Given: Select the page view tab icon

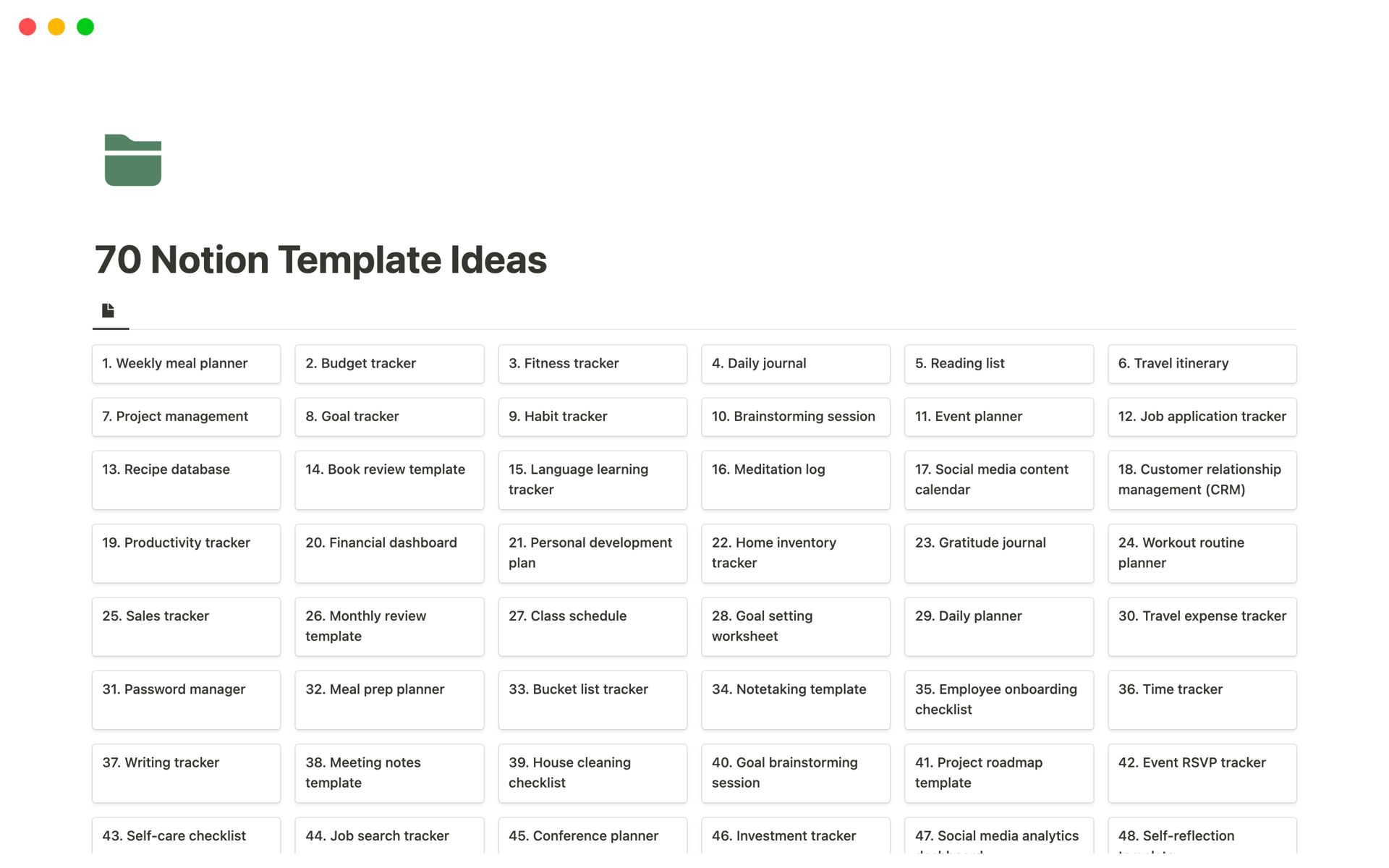Looking at the screenshot, I should (109, 311).
